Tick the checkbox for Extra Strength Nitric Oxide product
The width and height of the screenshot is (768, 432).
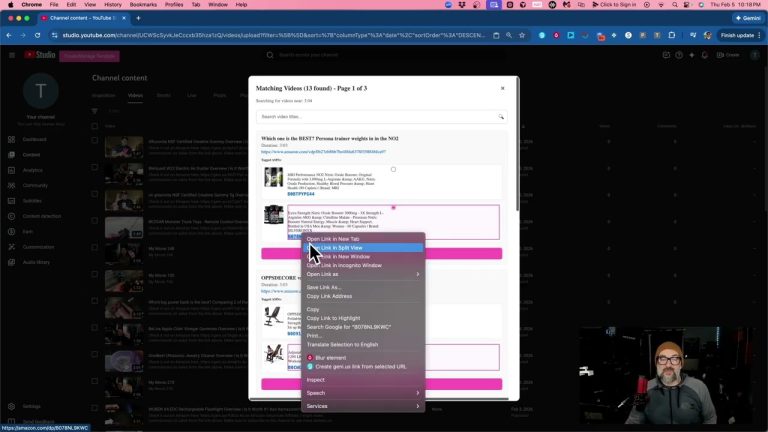tap(393, 208)
